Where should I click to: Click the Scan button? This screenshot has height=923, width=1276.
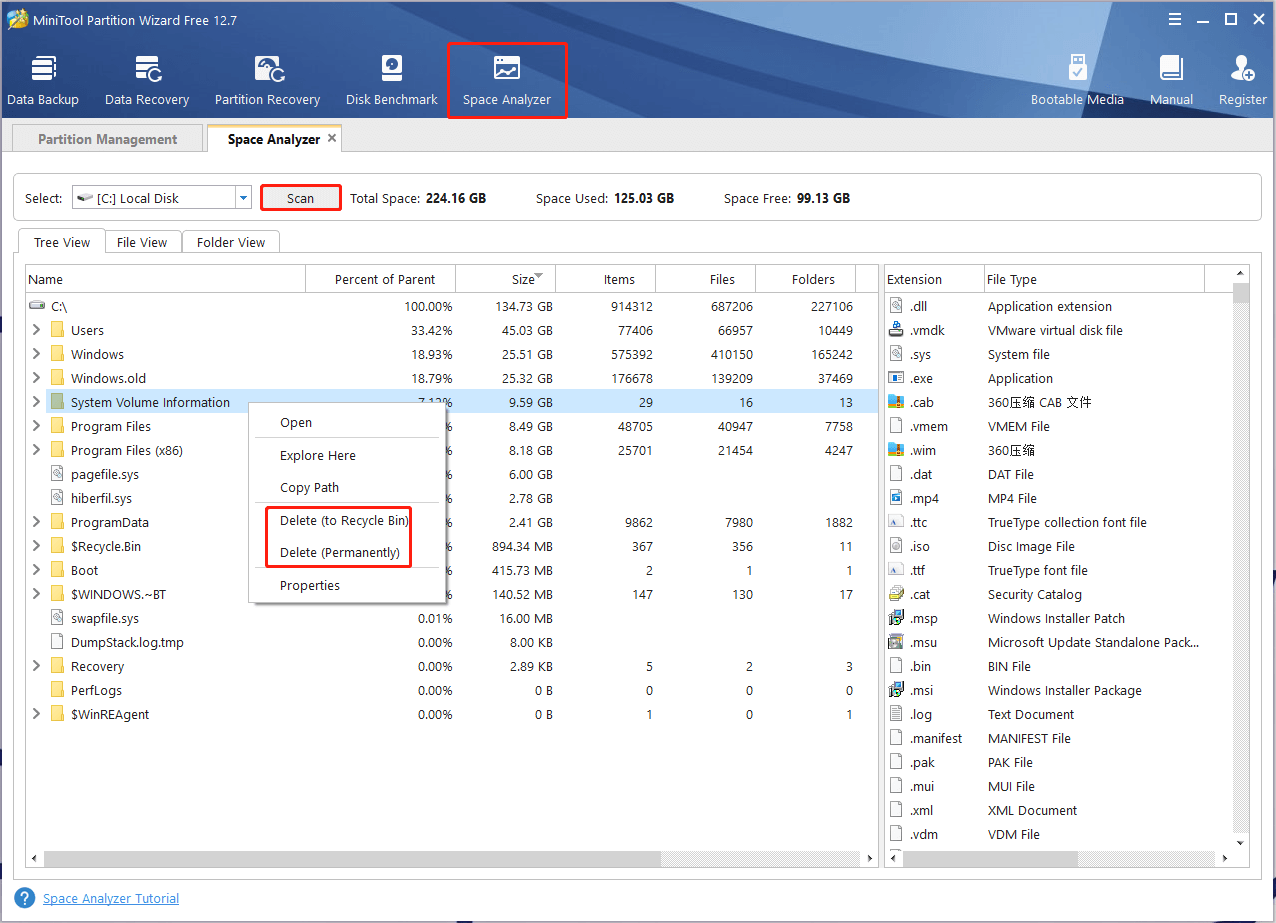click(x=300, y=198)
